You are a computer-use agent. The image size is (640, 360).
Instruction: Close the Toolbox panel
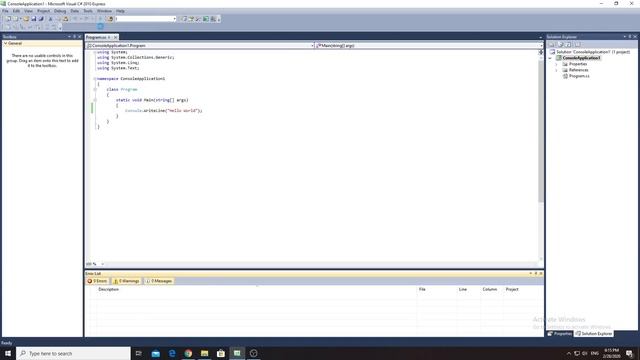pos(80,37)
